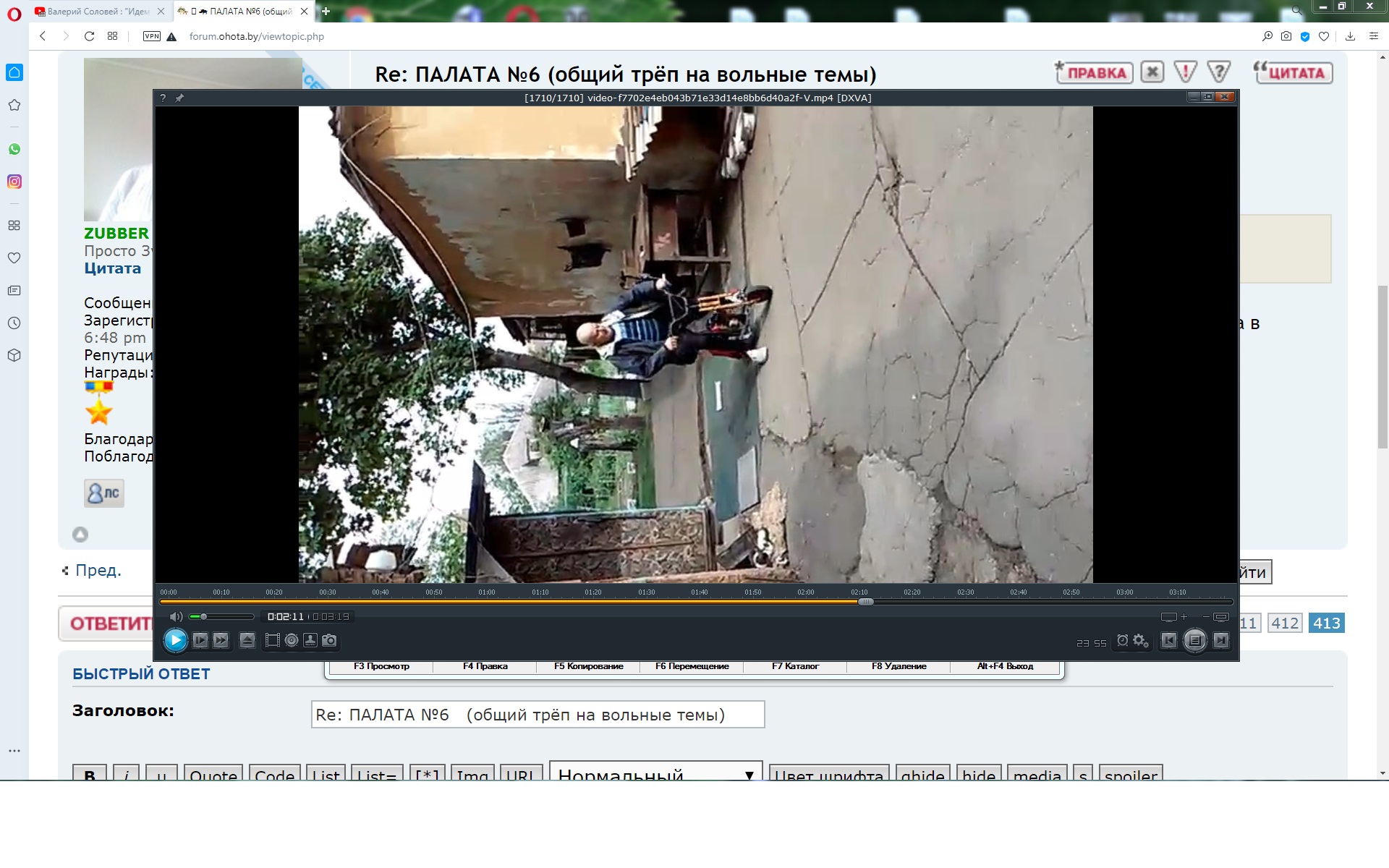Expand Opera sidebar three-dots menu
Viewport: 1389px width, 868px height.
14,751
